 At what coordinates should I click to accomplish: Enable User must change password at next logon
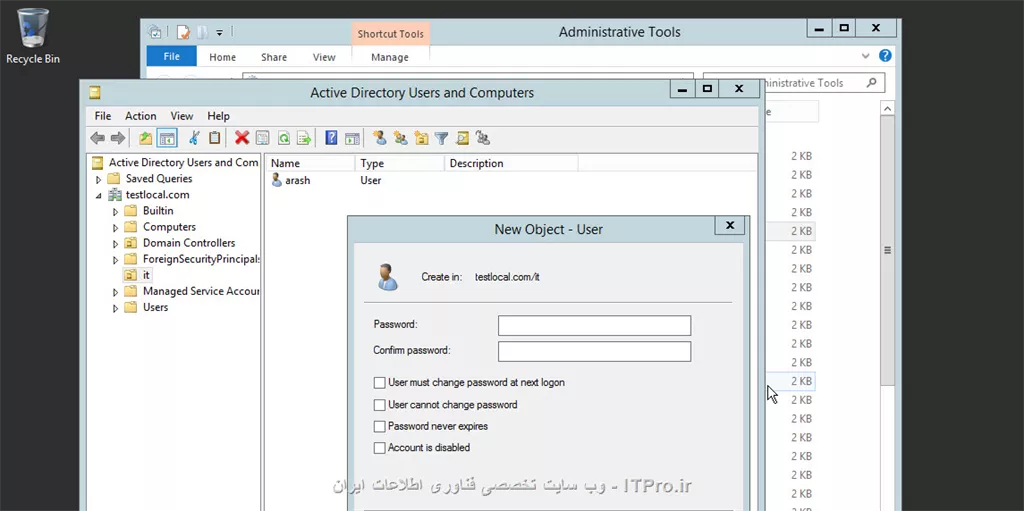[379, 383]
